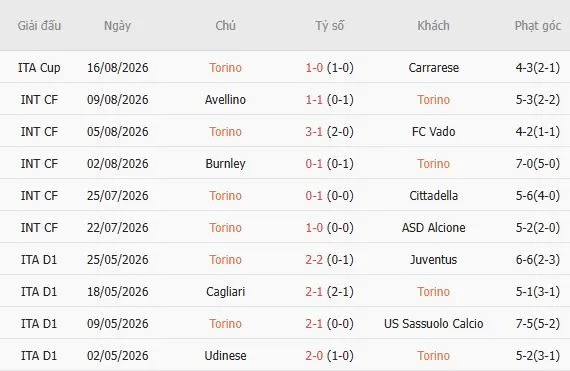This screenshot has width=570, height=371.
Task: Open Cittadella team link
Action: pyautogui.click(x=433, y=195)
